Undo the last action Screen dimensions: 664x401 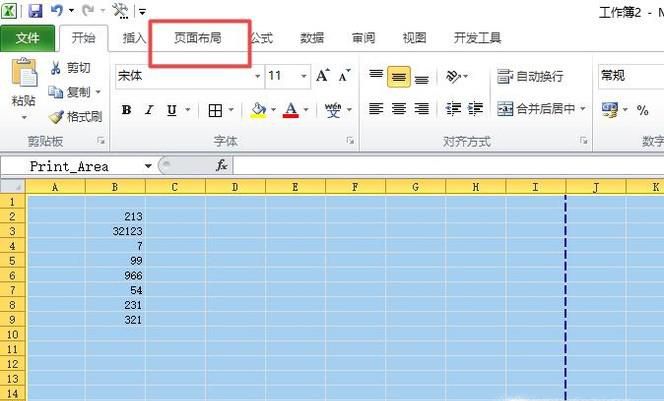pos(56,10)
